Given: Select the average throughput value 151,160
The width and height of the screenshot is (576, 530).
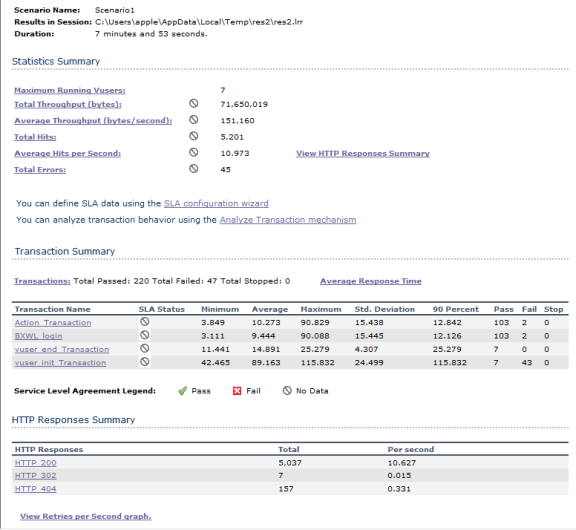Looking at the screenshot, I should point(237,121).
